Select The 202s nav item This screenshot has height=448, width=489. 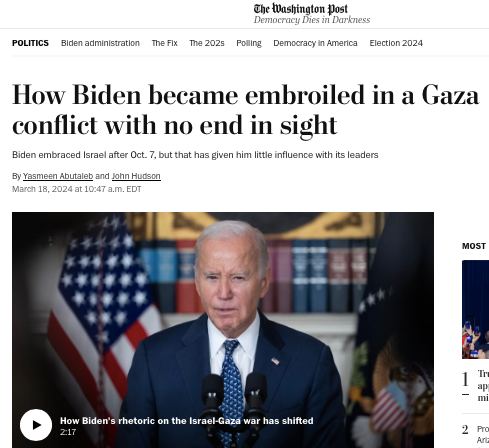207,43
